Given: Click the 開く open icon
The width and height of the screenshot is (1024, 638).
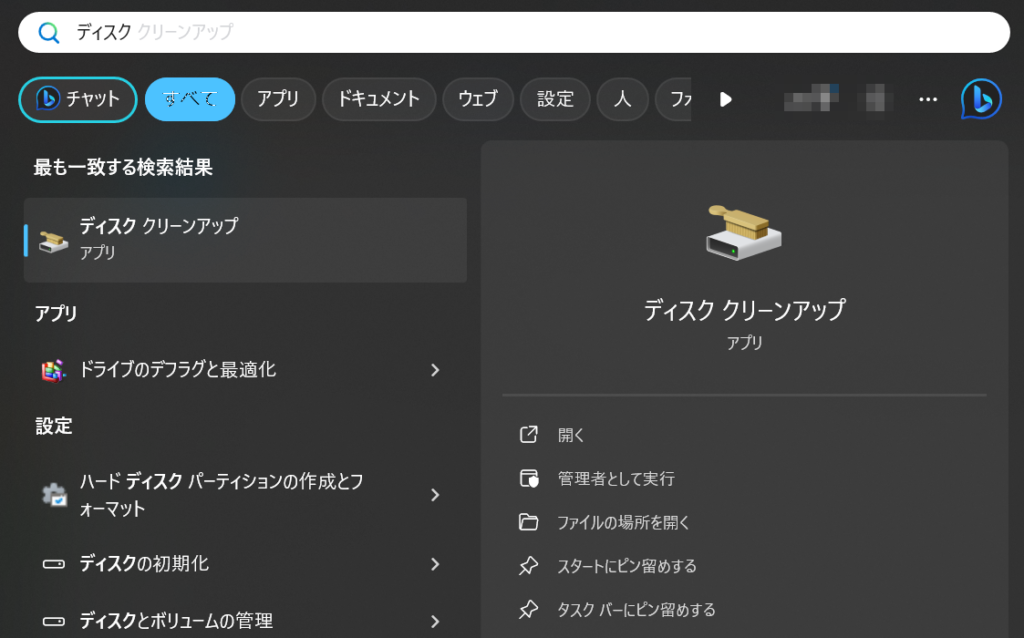Looking at the screenshot, I should [528, 435].
